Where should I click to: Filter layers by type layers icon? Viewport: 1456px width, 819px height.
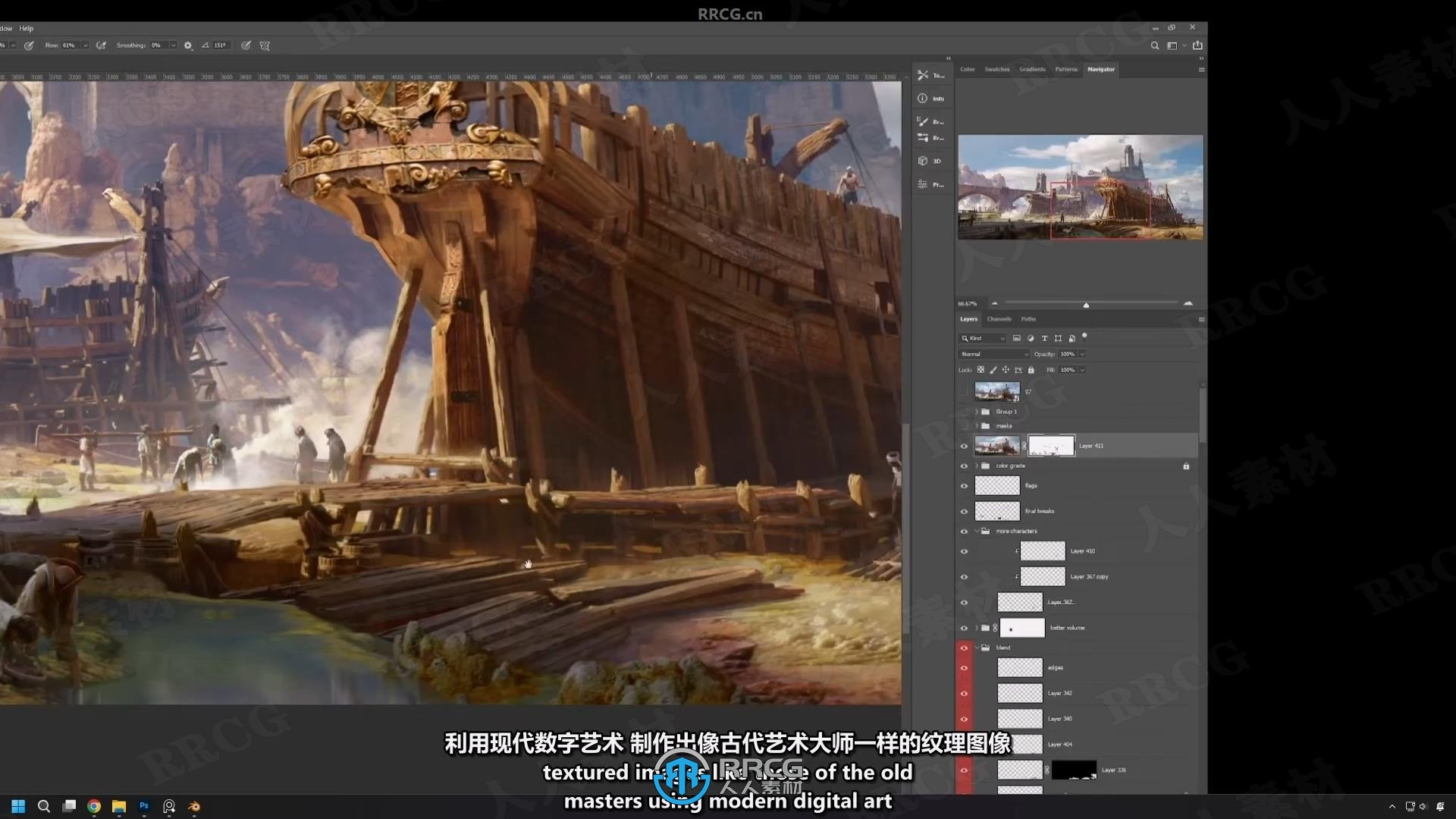[x=1044, y=338]
